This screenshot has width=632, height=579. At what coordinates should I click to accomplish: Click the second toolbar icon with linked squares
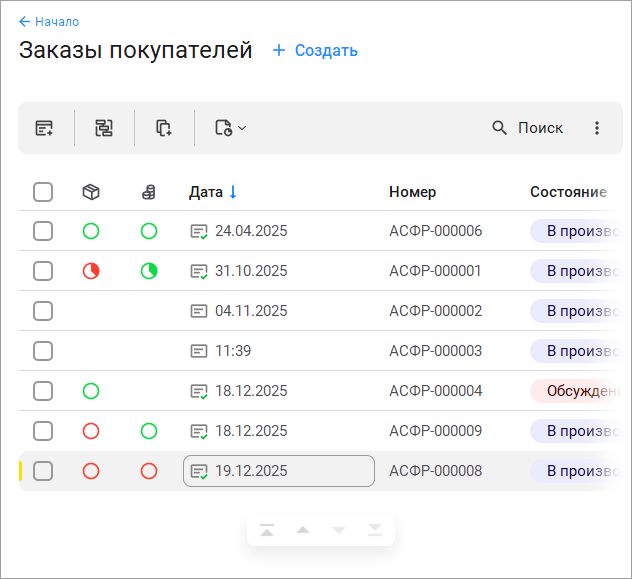[104, 128]
